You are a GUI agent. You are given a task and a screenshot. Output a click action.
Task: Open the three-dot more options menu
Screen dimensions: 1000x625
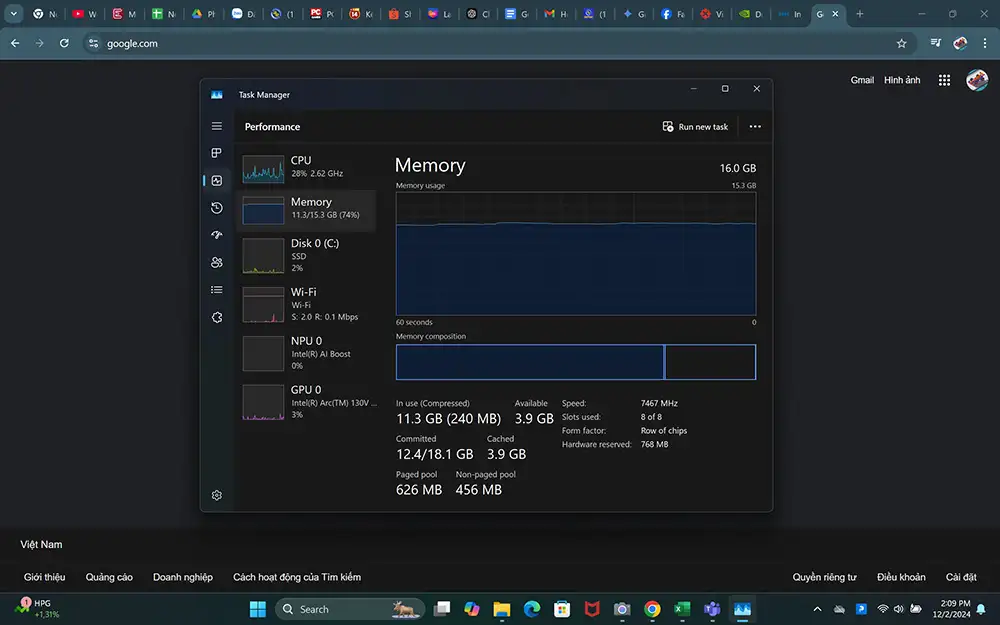click(x=755, y=127)
